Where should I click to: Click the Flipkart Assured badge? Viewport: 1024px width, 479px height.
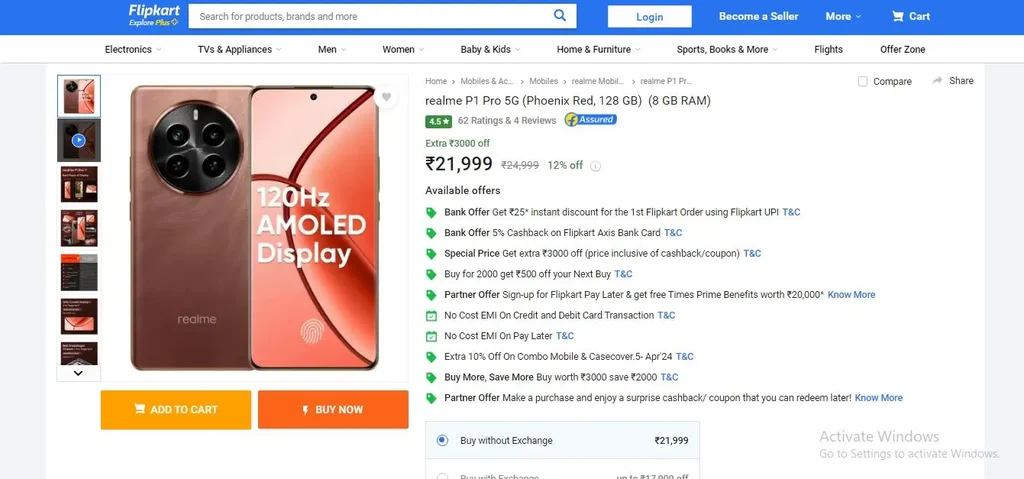(x=590, y=120)
